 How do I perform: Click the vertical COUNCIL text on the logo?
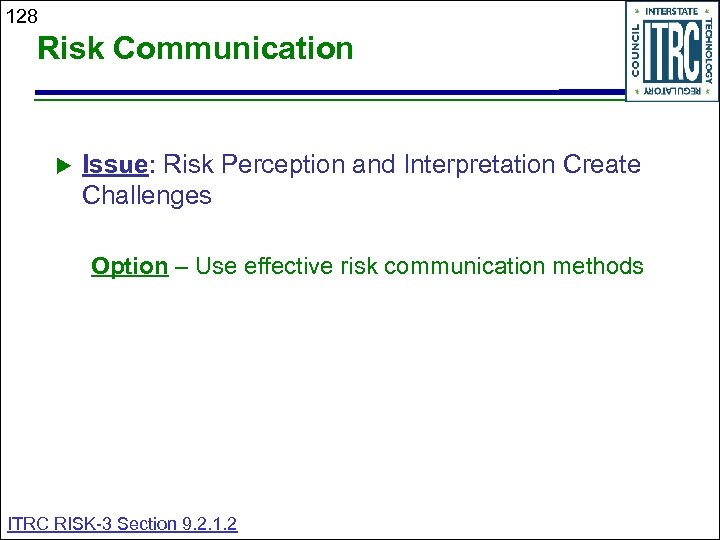click(x=636, y=51)
